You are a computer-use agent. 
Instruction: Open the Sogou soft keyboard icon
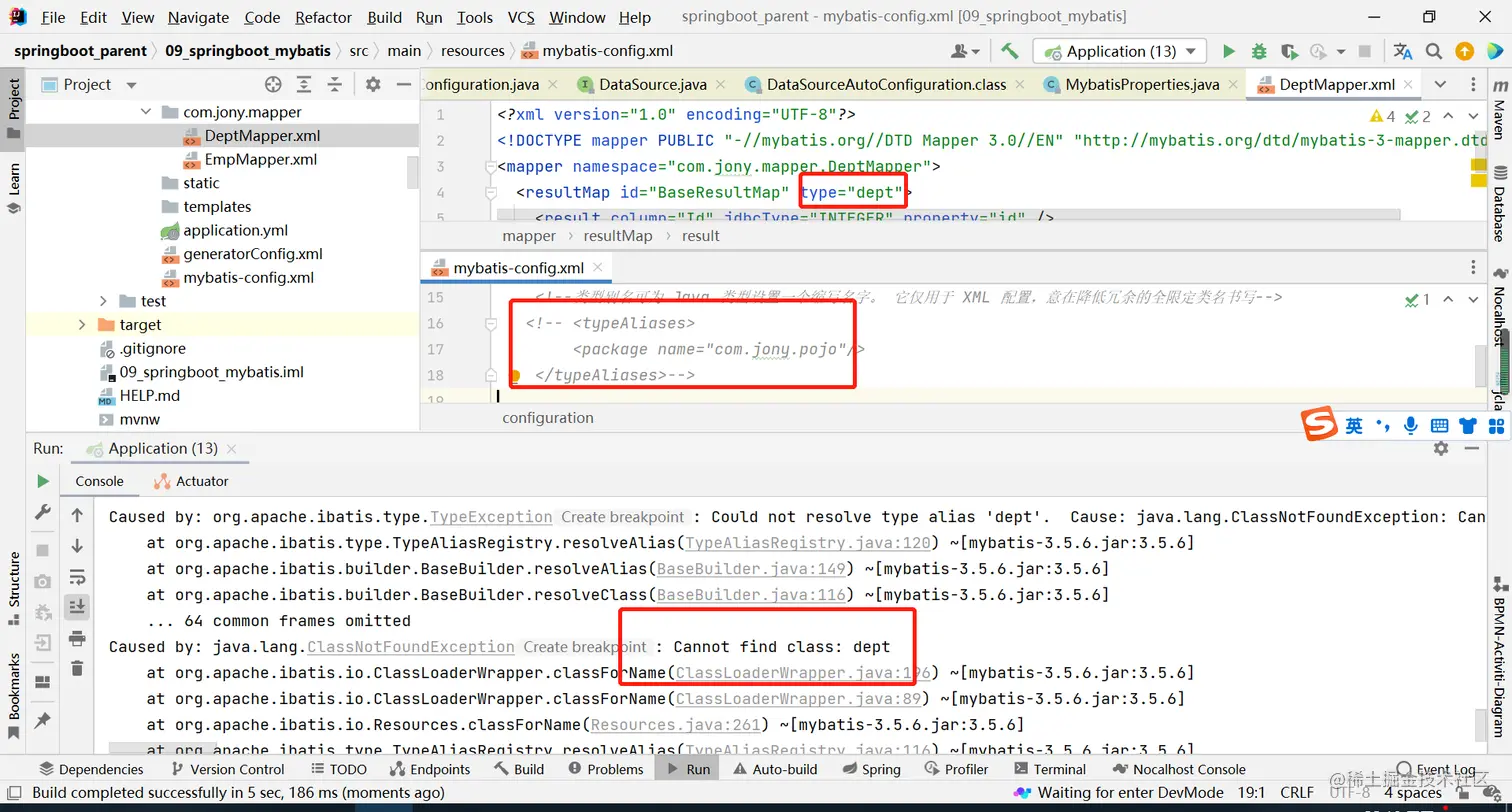coord(1439,425)
